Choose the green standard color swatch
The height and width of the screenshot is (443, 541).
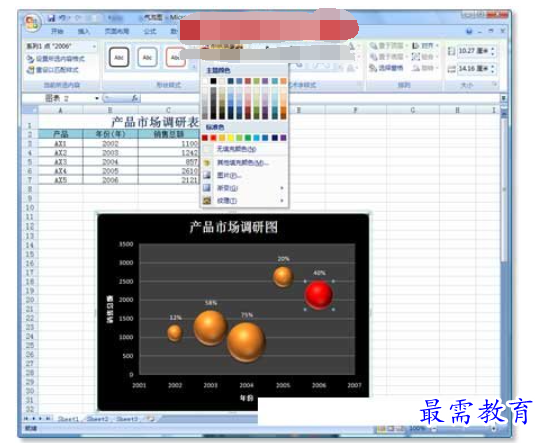[248, 138]
